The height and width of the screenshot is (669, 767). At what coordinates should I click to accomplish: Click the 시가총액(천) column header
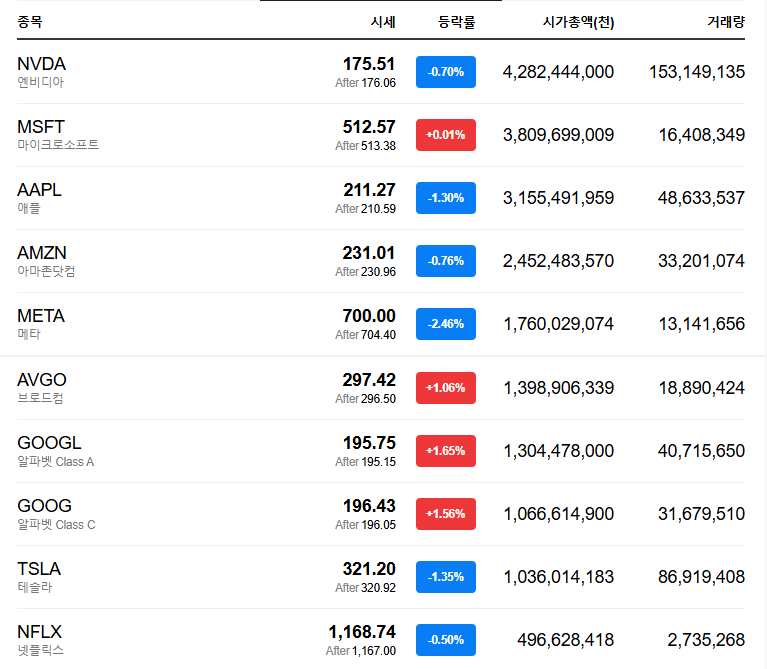tap(579, 22)
